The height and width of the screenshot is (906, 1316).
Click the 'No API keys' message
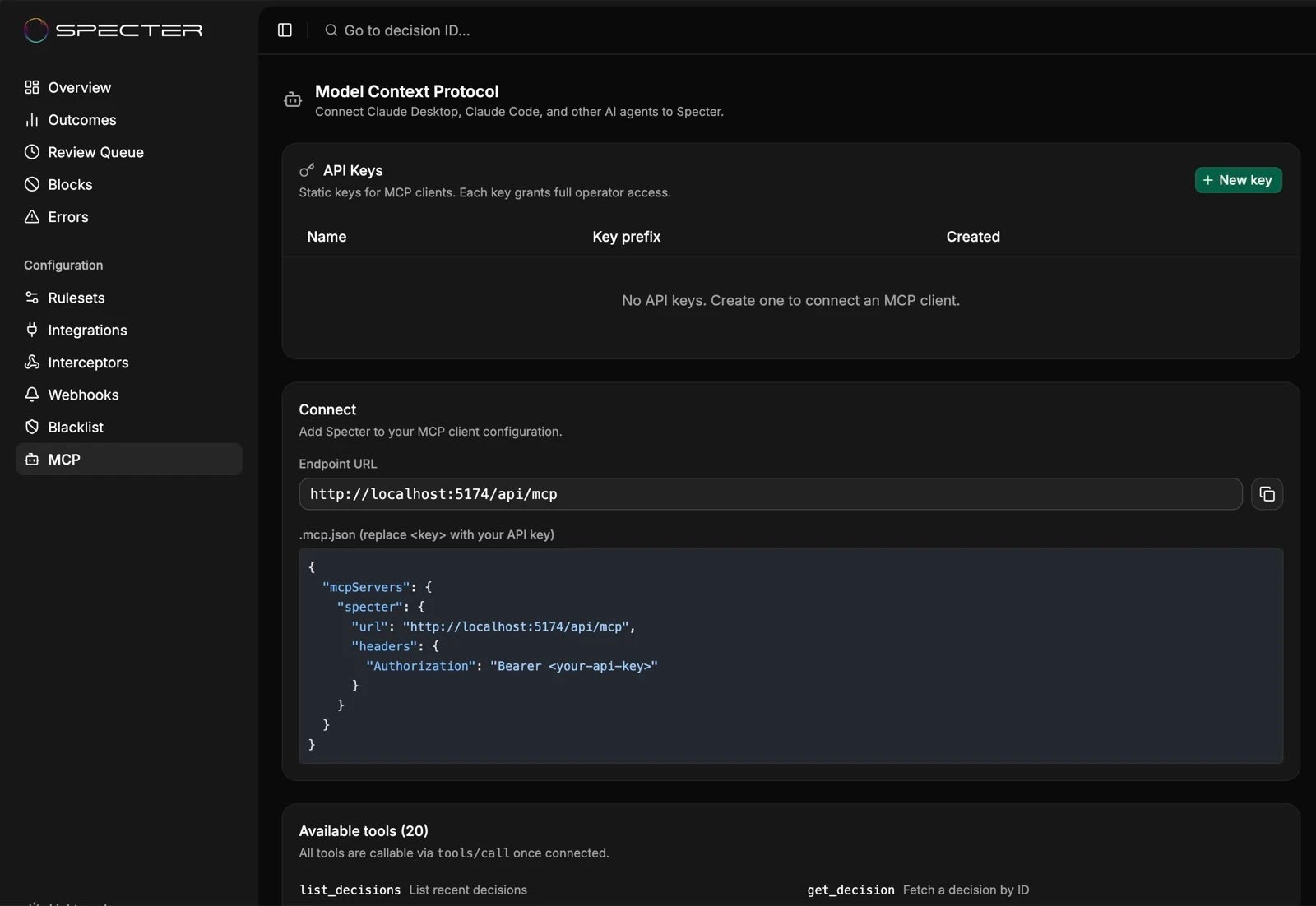tap(790, 301)
